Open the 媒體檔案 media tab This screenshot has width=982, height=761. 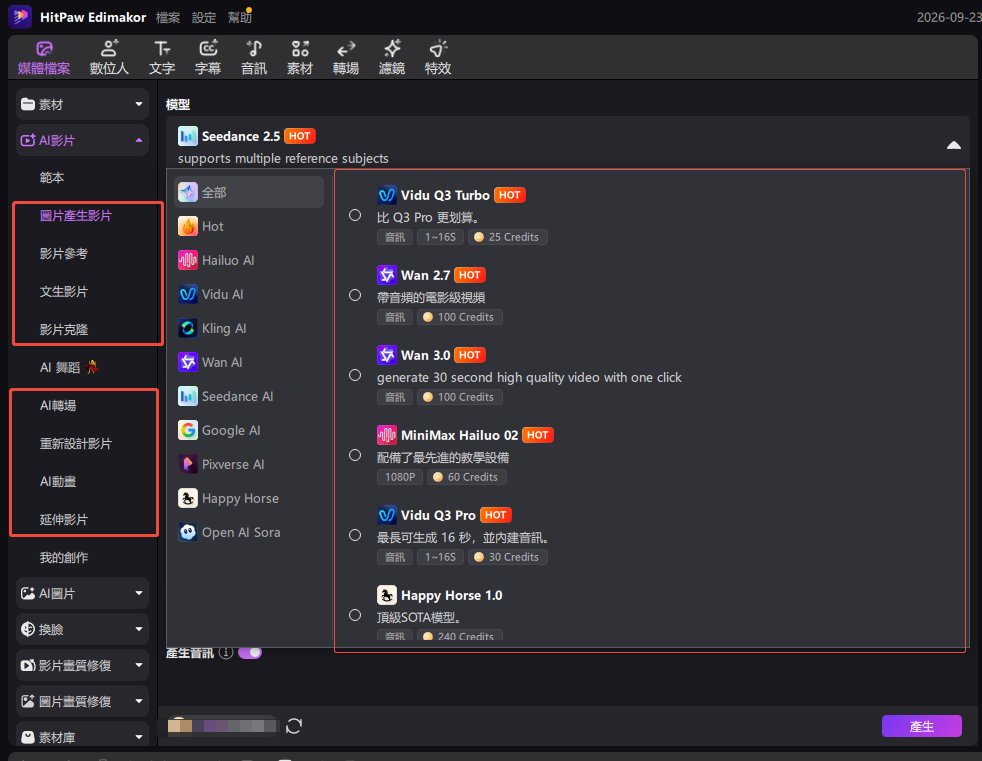click(x=44, y=58)
